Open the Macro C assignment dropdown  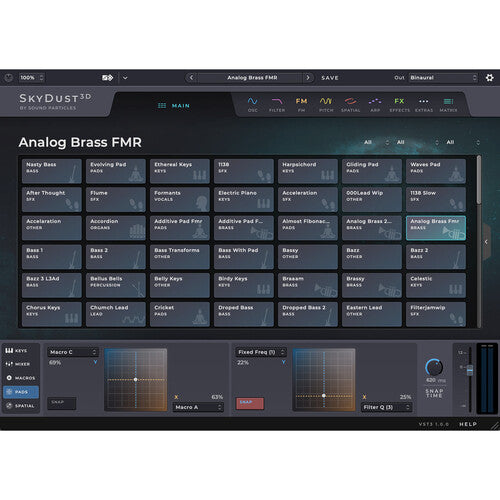[x=73, y=352]
